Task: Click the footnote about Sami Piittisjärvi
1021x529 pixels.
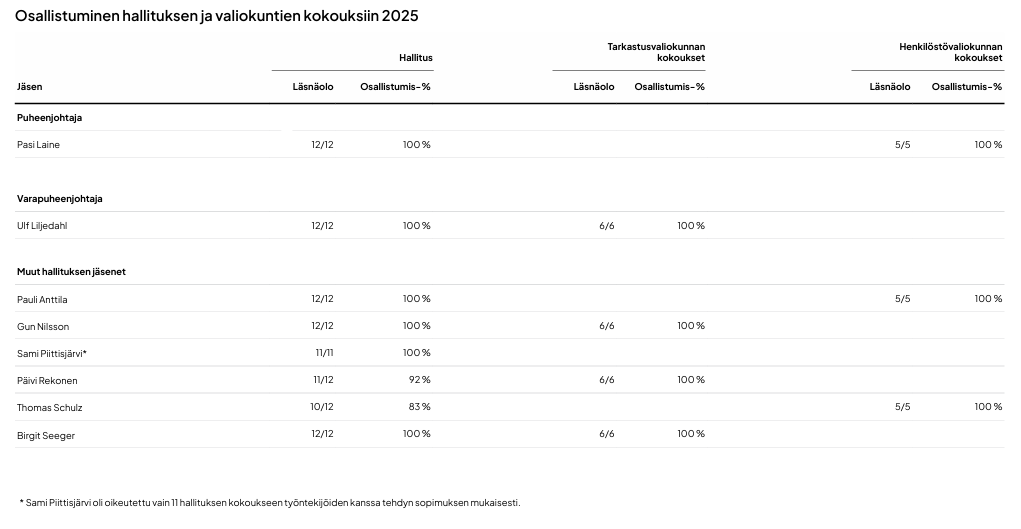Action: [x=270, y=503]
